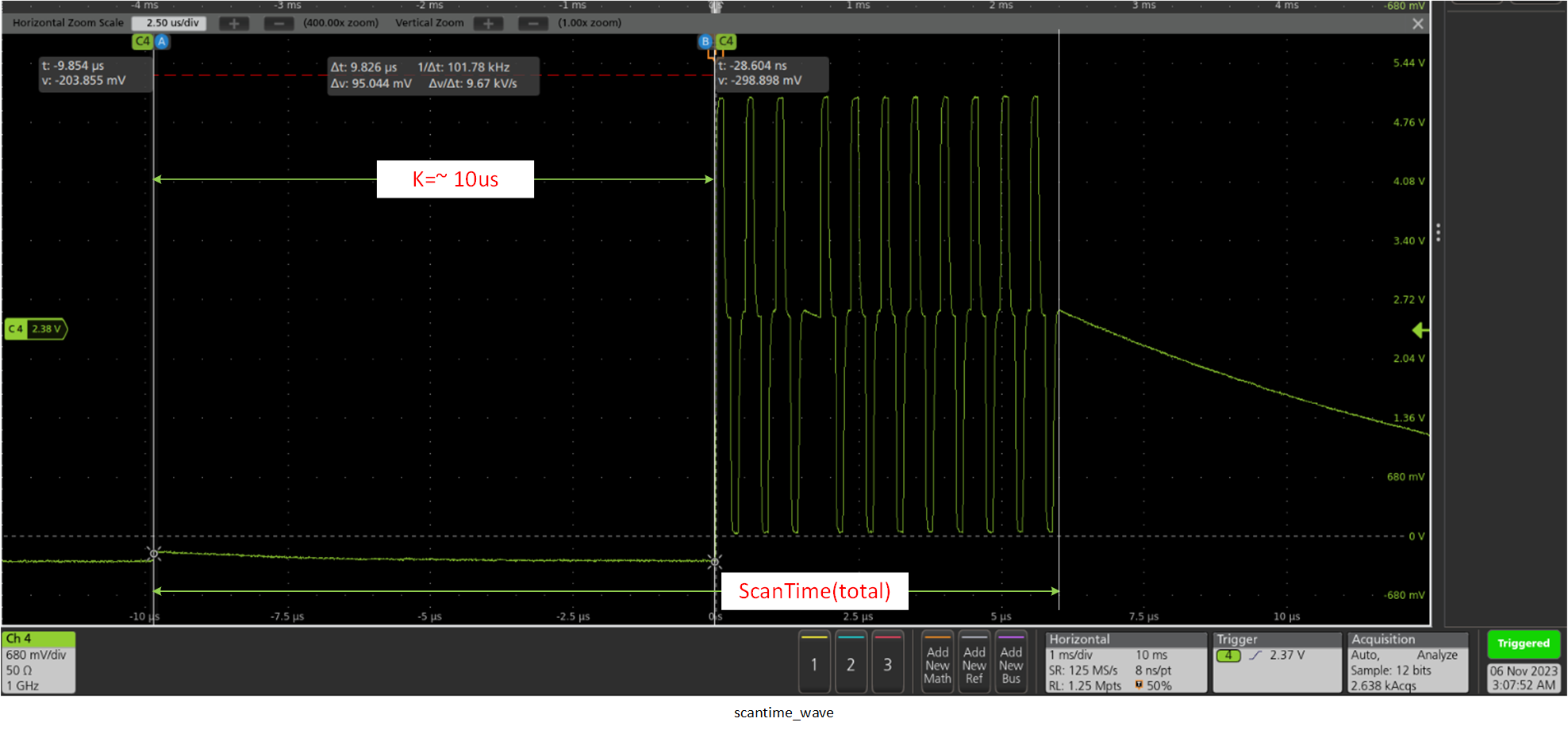
Task: Turn on channel 1
Action: [814, 663]
